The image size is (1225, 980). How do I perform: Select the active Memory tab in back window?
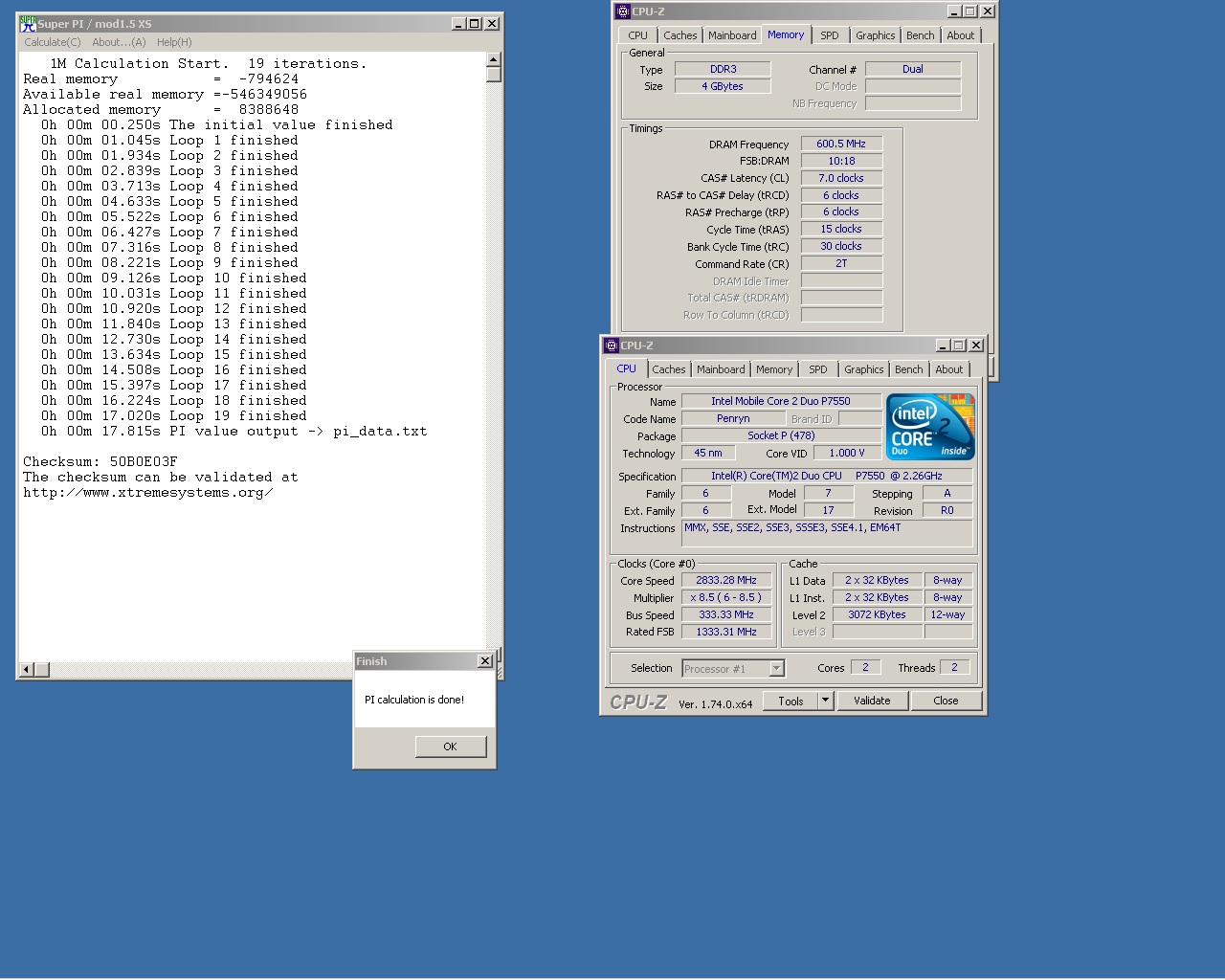pos(786,34)
